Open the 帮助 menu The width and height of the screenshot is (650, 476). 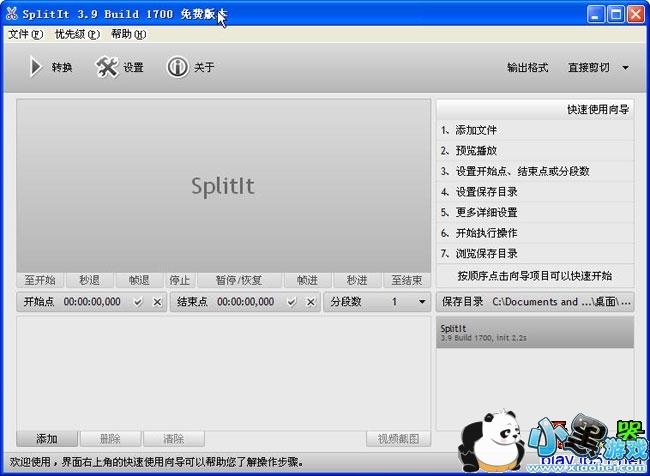coord(128,34)
